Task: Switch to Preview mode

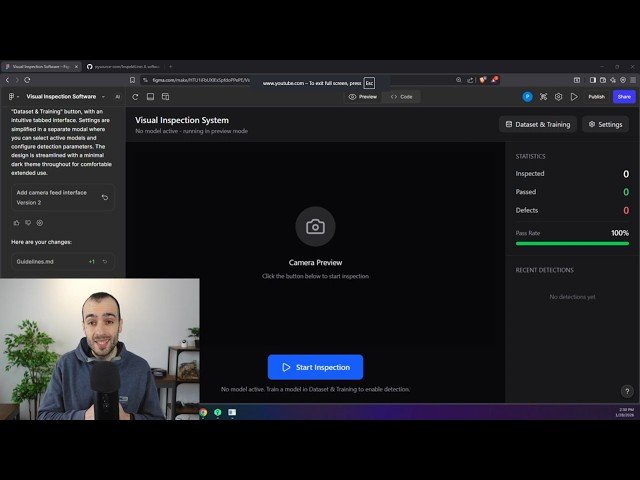Action: click(363, 97)
